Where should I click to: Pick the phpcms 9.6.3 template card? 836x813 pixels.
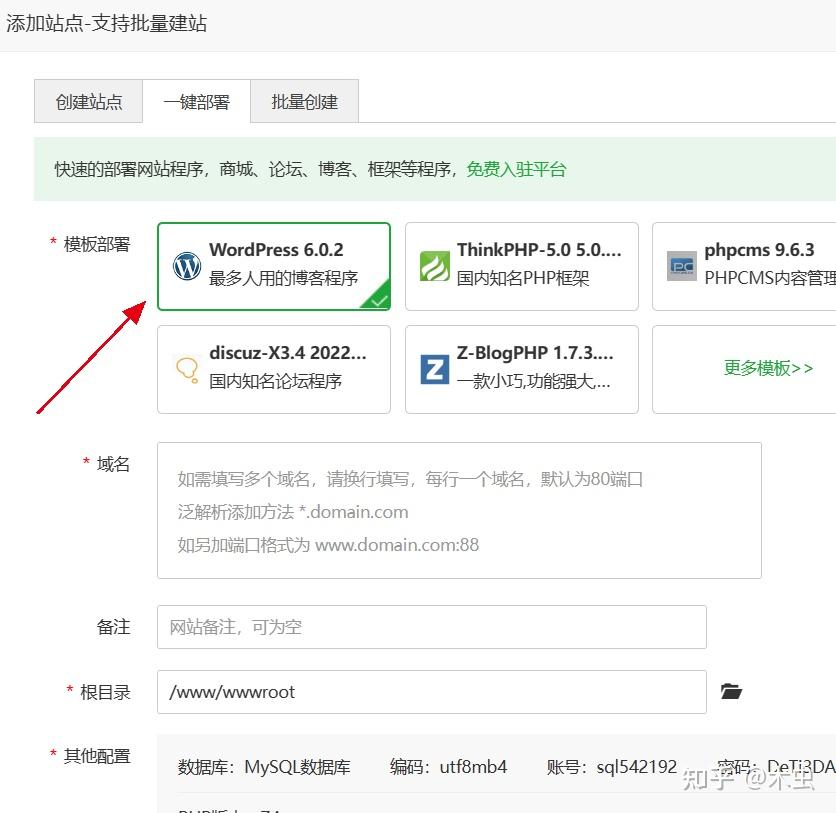click(744, 266)
